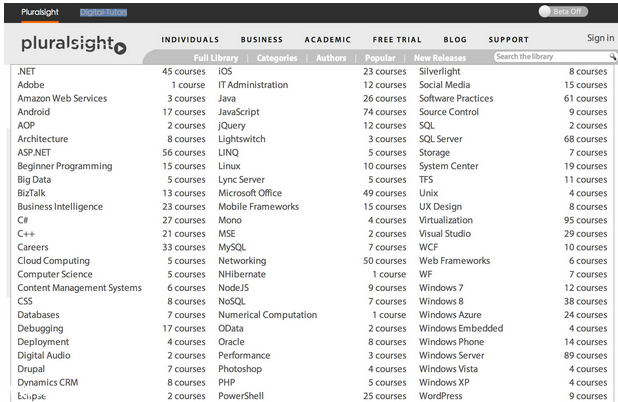
Task: Open the Cloud Computing category
Action: pos(54,261)
